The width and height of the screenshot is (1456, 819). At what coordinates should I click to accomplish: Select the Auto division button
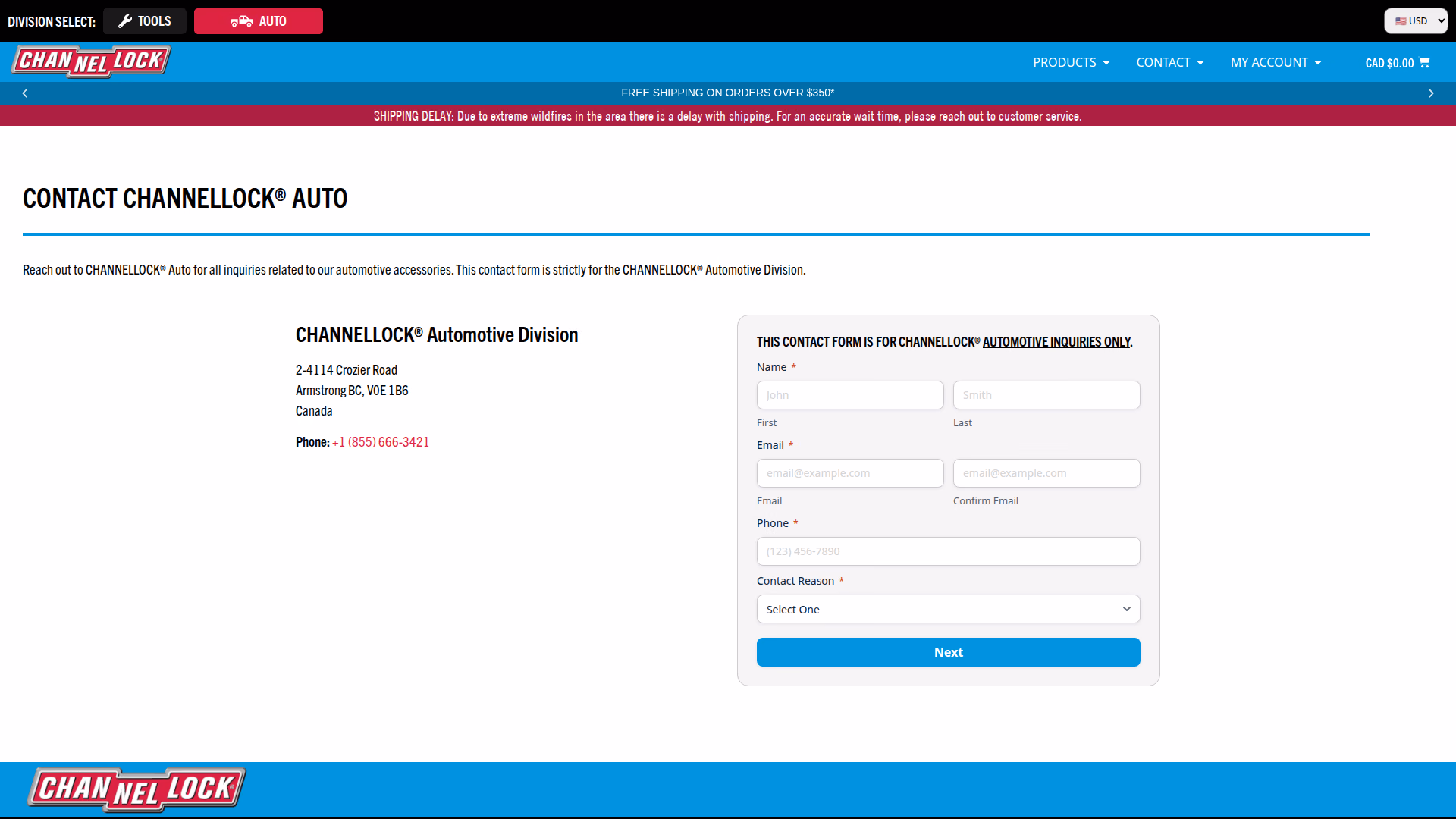[259, 21]
